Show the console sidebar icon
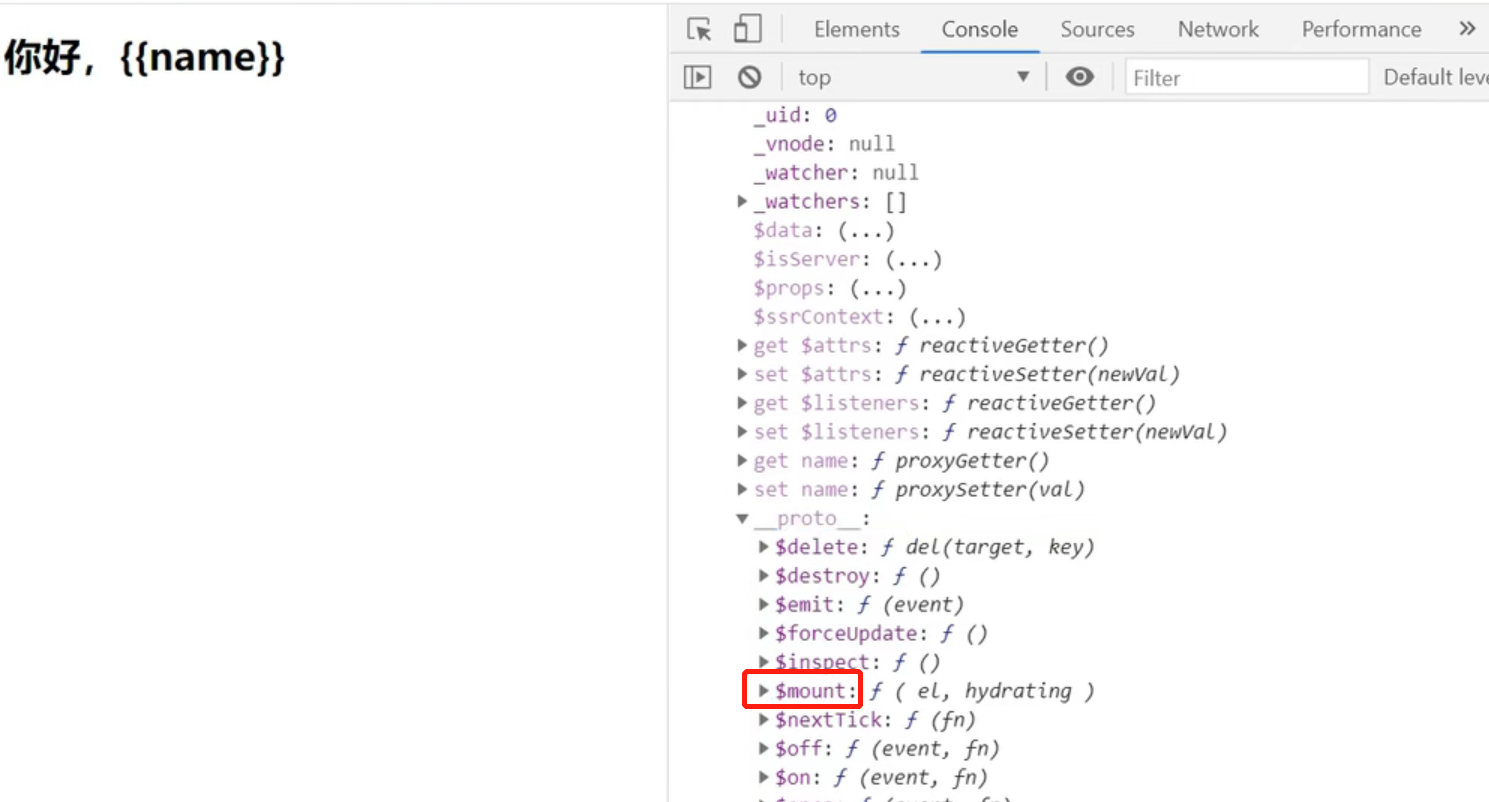The width and height of the screenshot is (1489, 802). tap(698, 77)
